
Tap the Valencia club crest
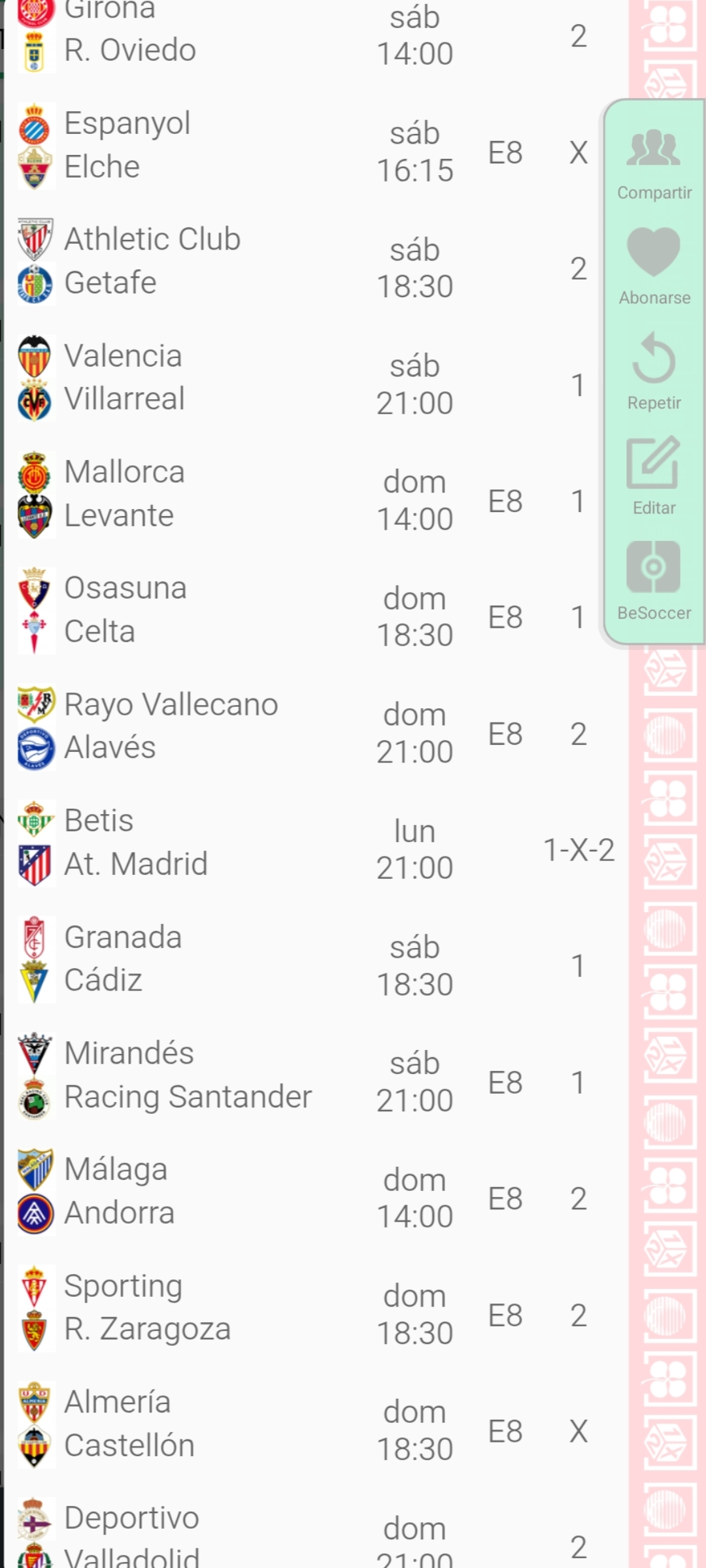point(35,356)
